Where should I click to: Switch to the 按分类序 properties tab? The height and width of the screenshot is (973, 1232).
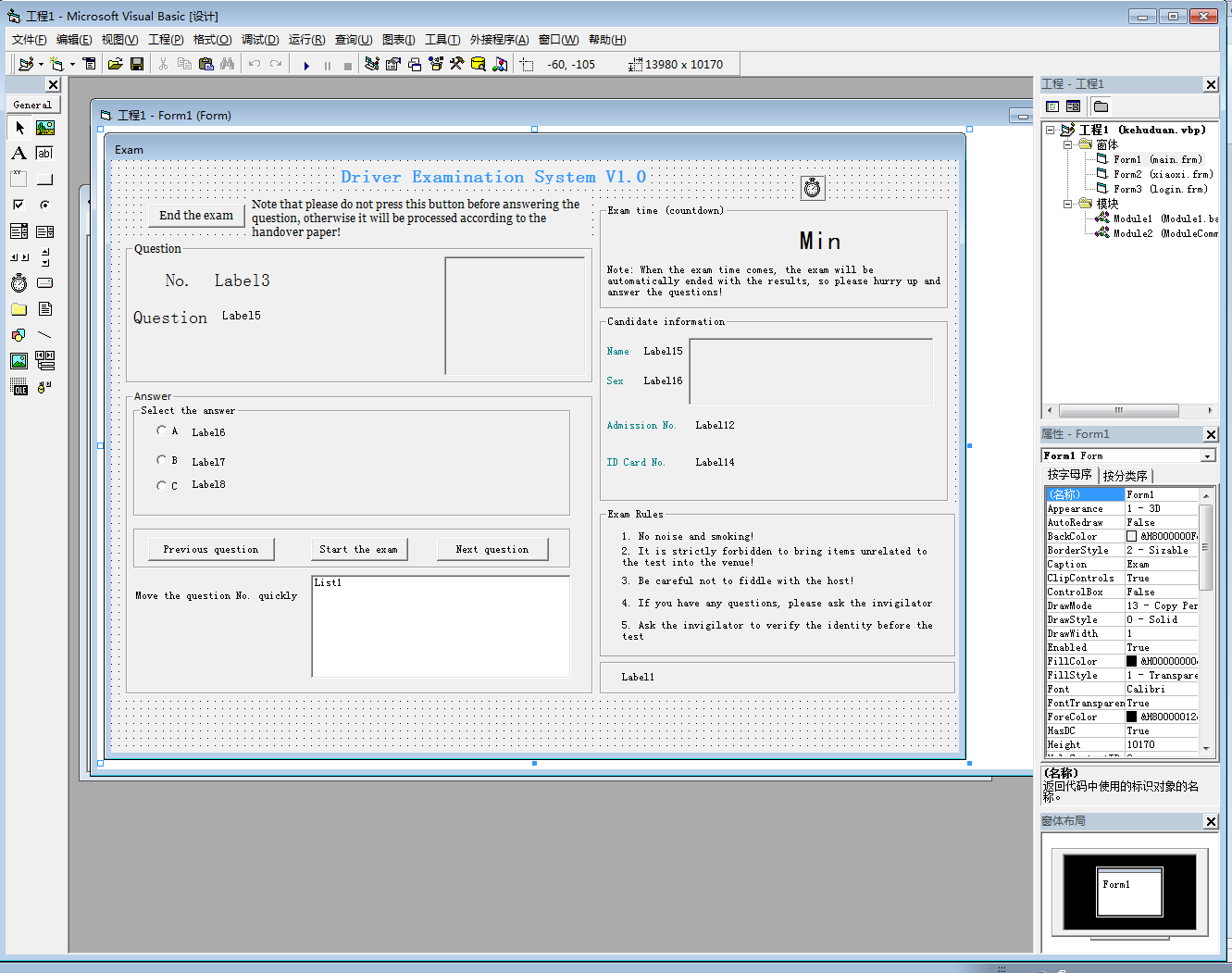[x=1125, y=476]
